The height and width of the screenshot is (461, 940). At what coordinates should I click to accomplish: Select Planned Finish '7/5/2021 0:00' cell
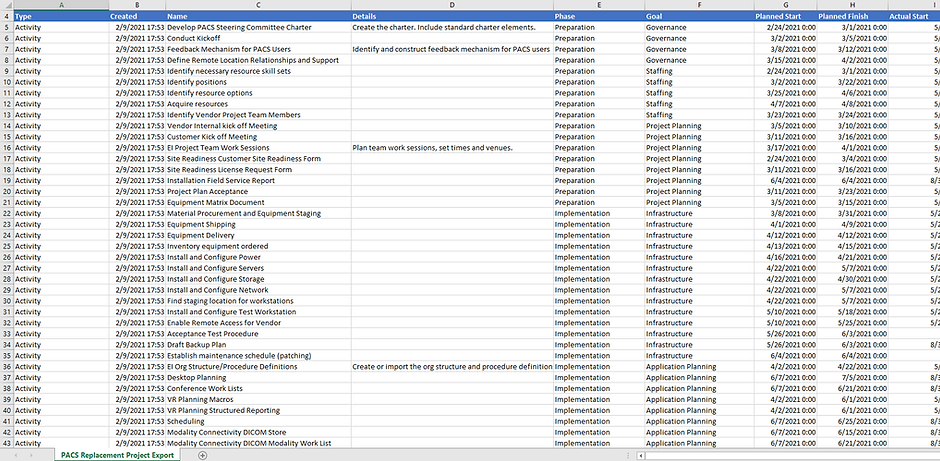852,378
